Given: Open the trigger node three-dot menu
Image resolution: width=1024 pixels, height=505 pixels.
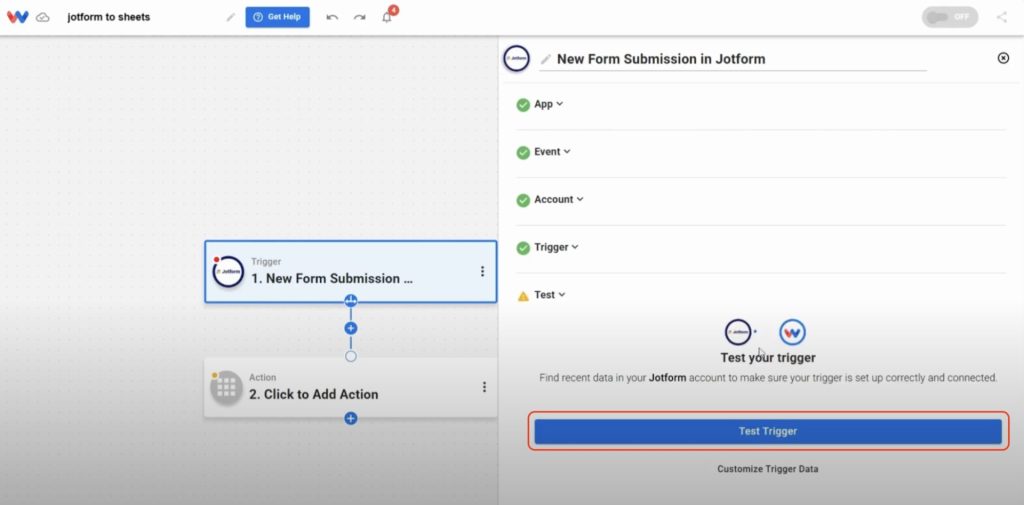Looking at the screenshot, I should (x=482, y=271).
